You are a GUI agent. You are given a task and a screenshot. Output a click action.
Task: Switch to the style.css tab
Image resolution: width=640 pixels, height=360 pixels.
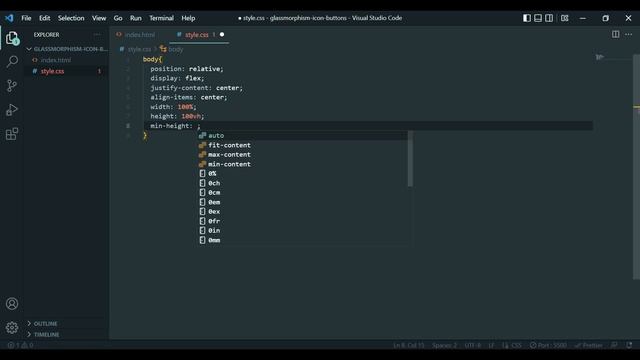tap(197, 35)
